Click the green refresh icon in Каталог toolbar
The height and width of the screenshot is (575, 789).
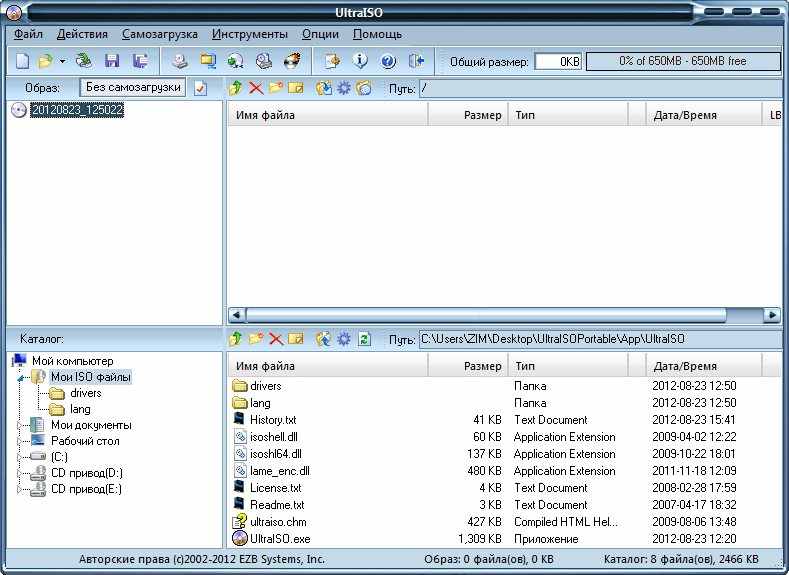point(364,339)
